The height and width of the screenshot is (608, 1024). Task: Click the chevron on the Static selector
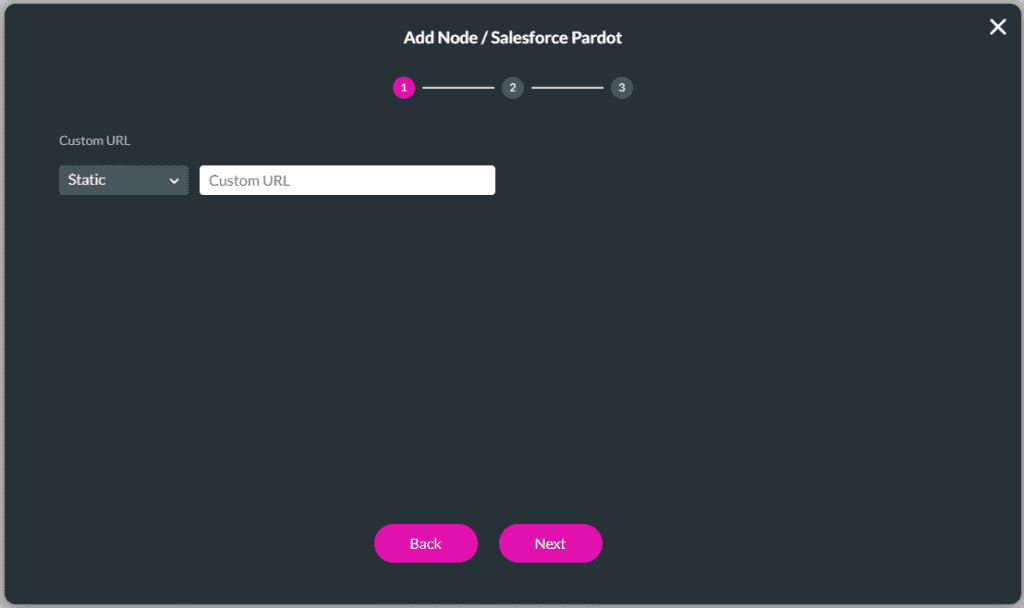(x=176, y=180)
